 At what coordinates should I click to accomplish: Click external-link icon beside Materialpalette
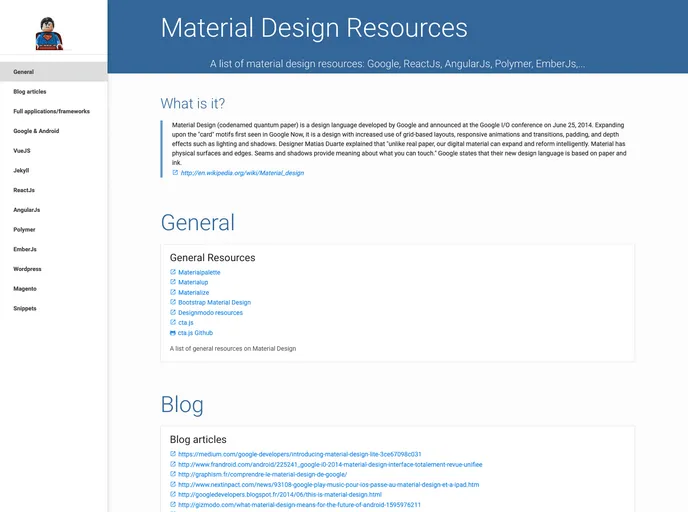[173, 272]
